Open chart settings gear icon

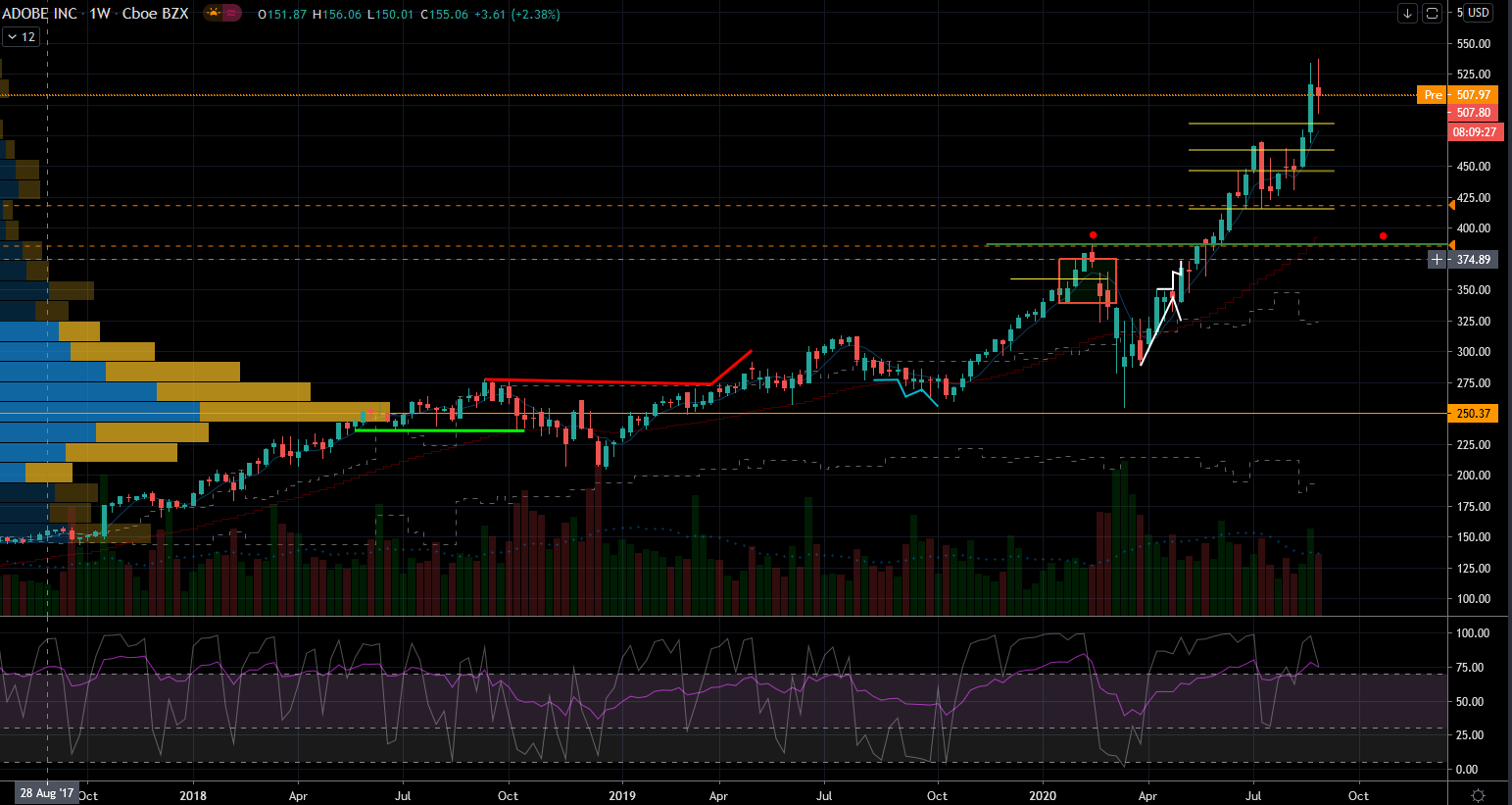tap(1479, 795)
